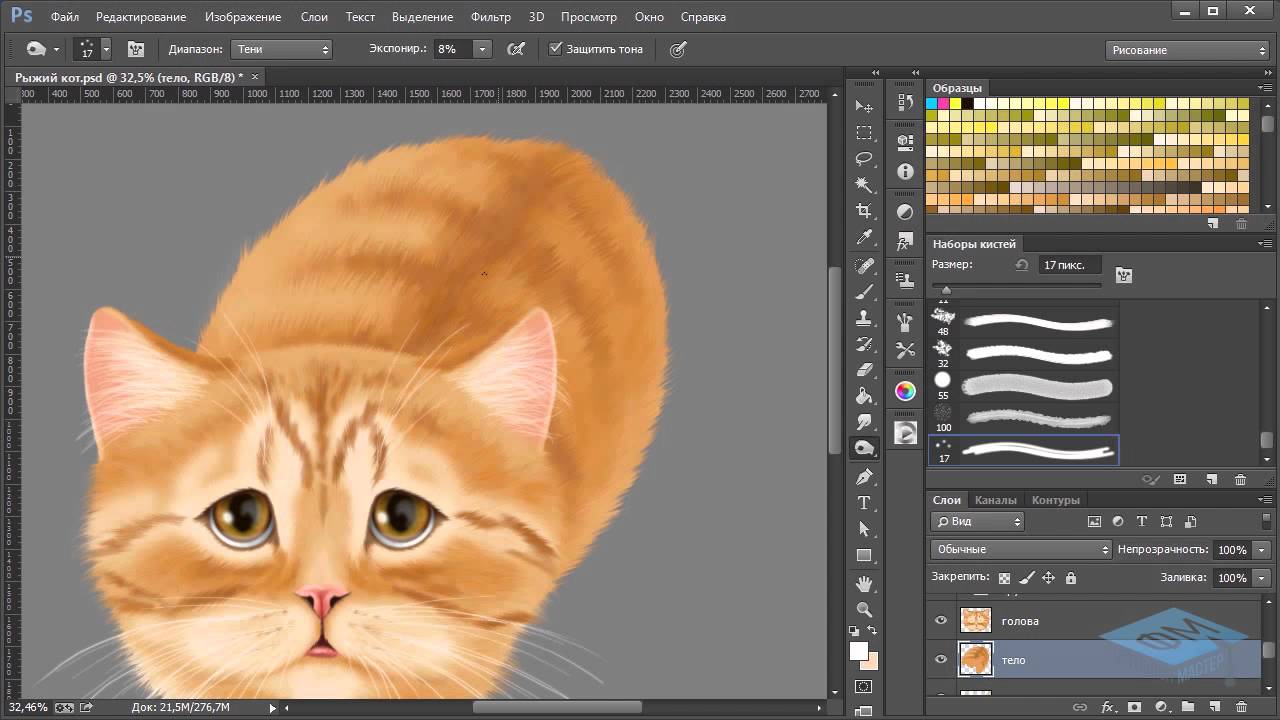Select the Crop tool
Image resolution: width=1280 pixels, height=720 pixels.
(x=864, y=211)
